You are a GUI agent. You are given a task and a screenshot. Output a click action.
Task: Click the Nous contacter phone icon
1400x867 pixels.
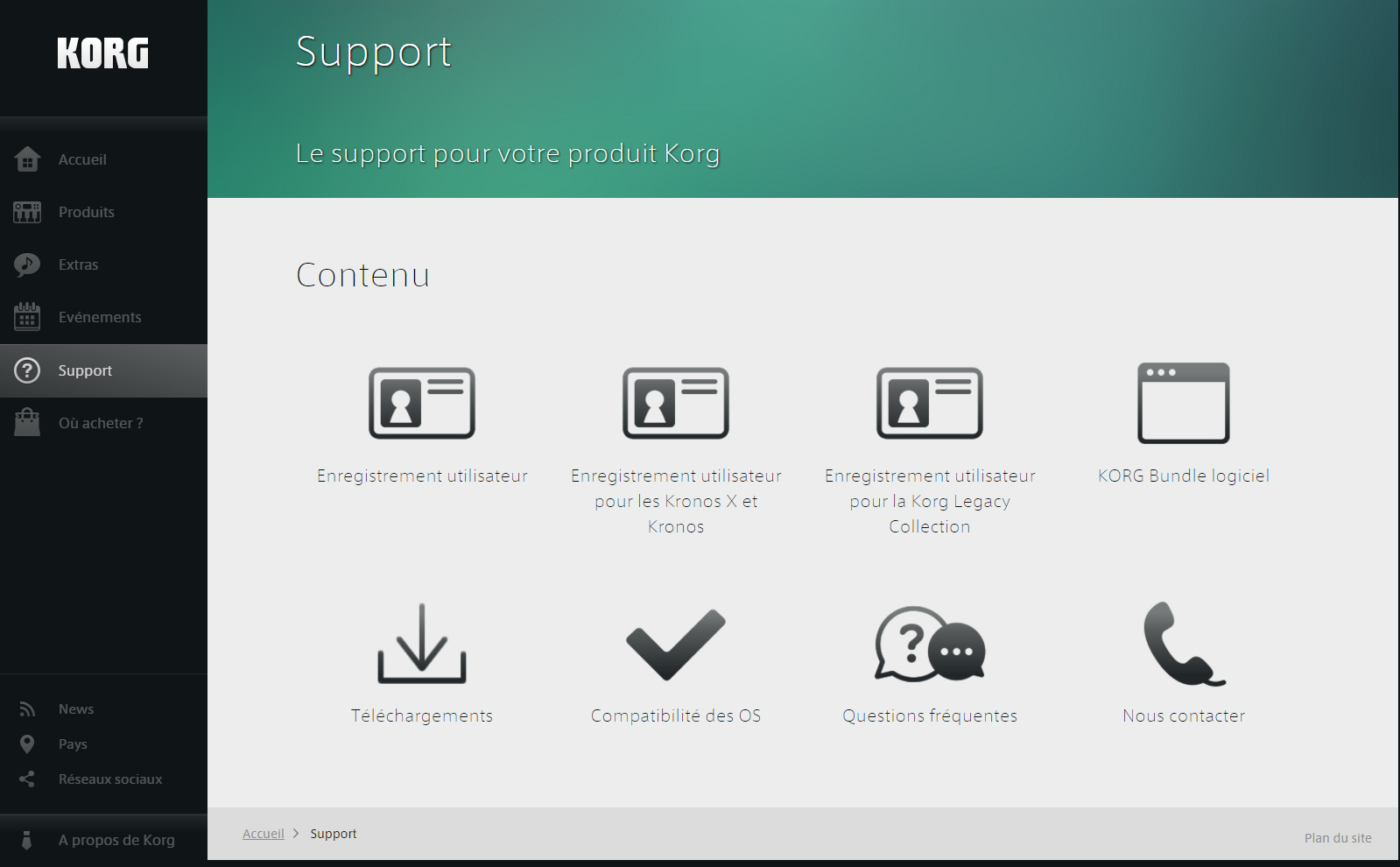click(1184, 644)
